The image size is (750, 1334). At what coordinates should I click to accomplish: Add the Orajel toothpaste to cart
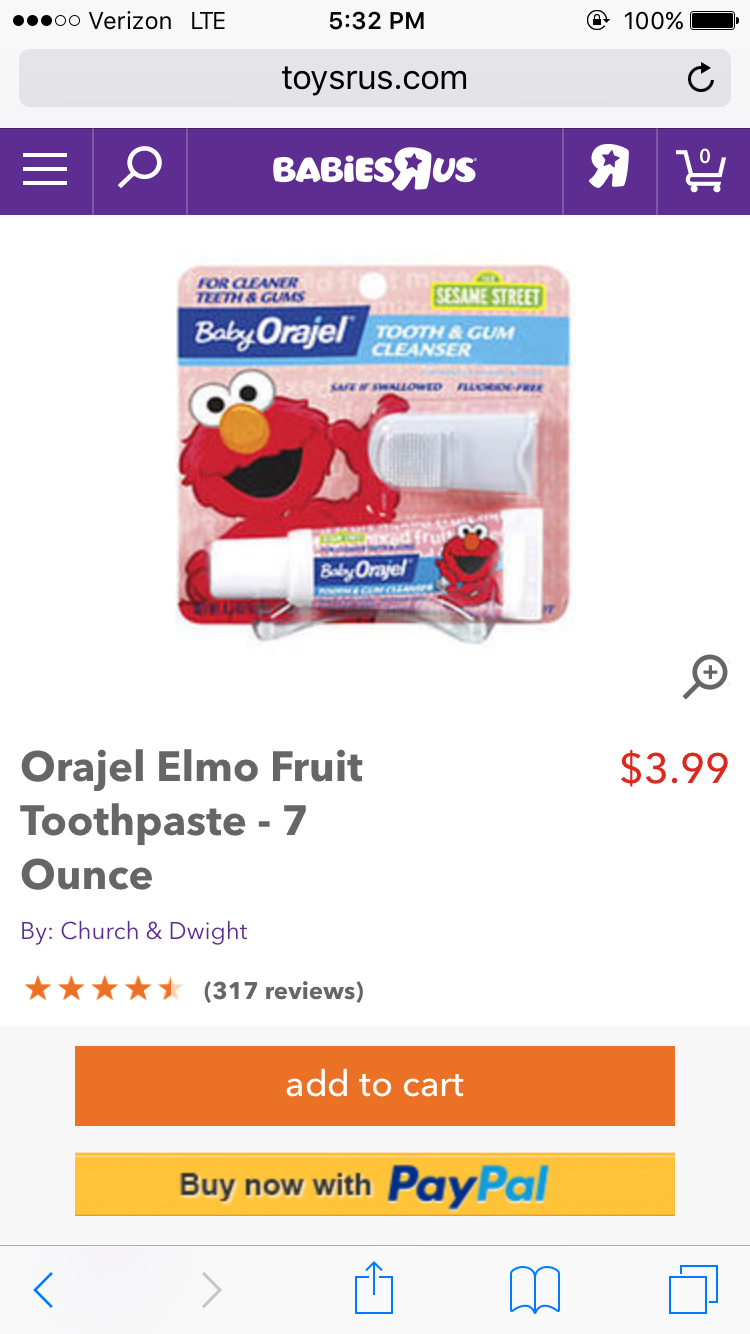click(375, 1086)
